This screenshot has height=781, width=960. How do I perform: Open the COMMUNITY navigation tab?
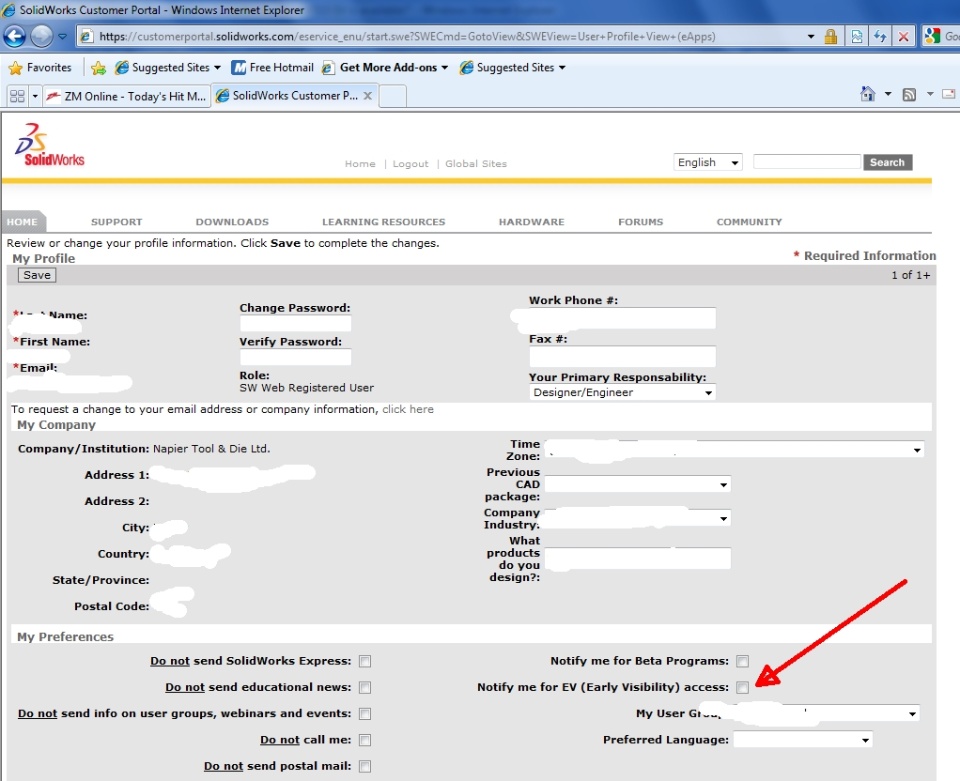(x=749, y=222)
